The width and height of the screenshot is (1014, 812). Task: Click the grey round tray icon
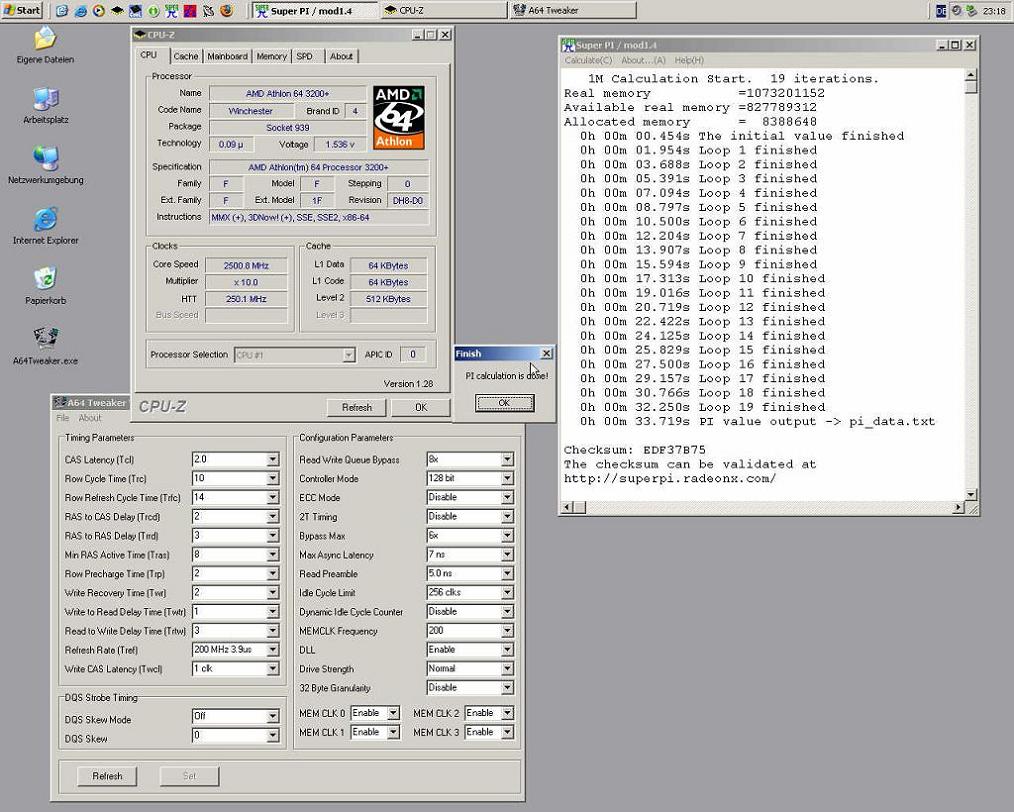[x=956, y=10]
